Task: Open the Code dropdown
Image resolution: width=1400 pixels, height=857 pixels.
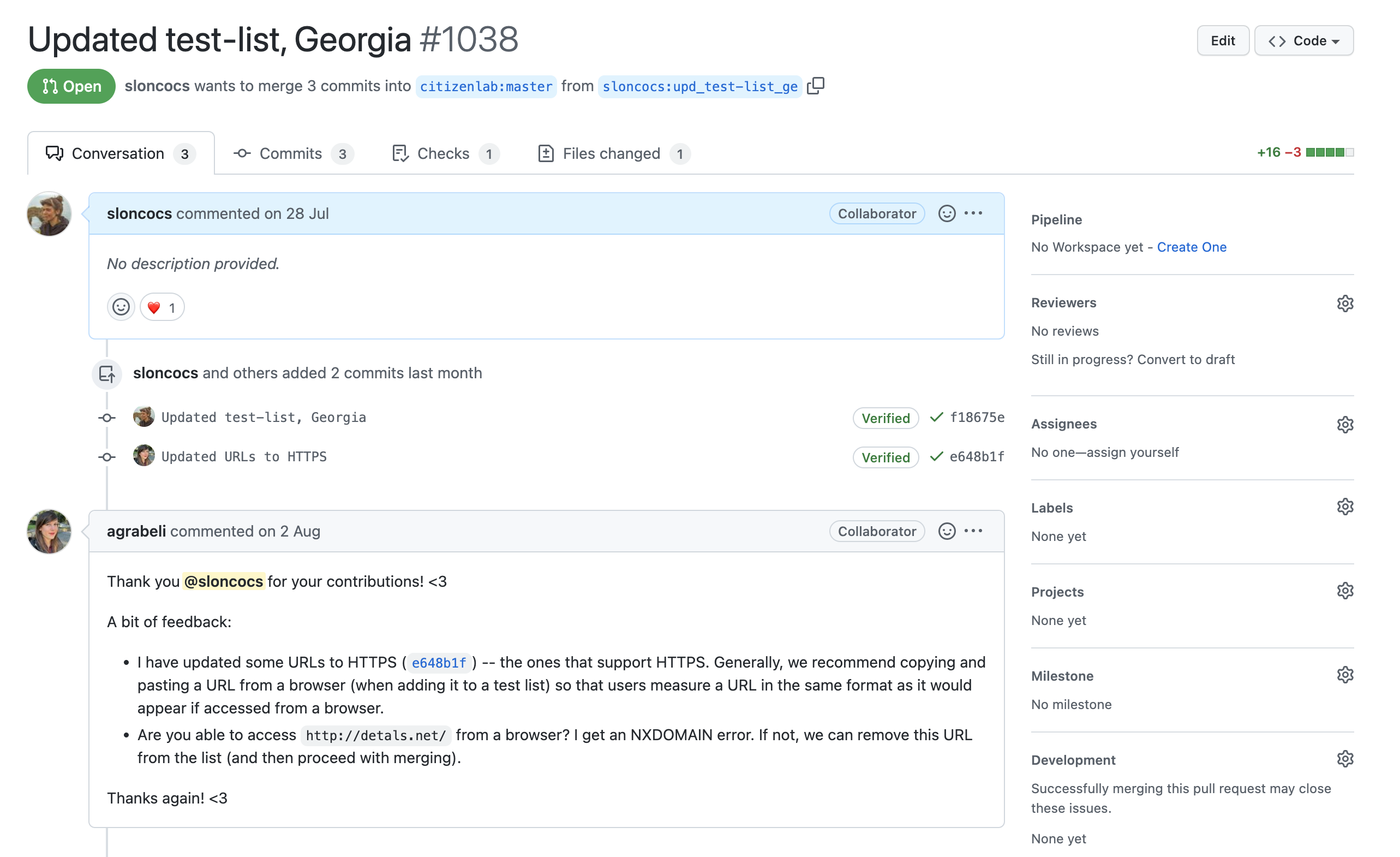Action: point(1304,41)
